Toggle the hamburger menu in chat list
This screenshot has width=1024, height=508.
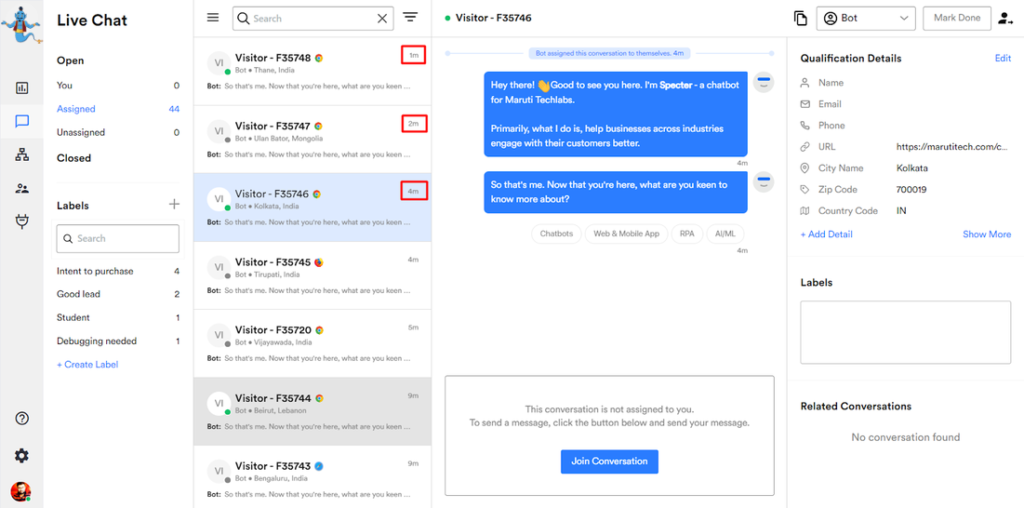point(212,18)
